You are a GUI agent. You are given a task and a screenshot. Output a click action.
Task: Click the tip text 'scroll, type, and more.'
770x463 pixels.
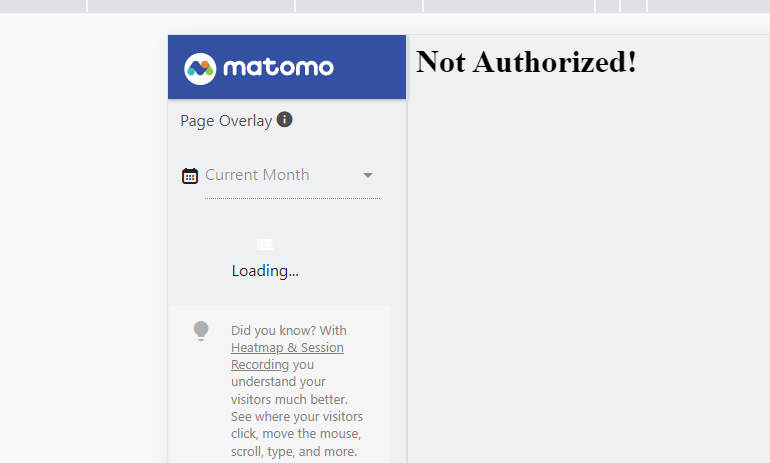(x=294, y=451)
